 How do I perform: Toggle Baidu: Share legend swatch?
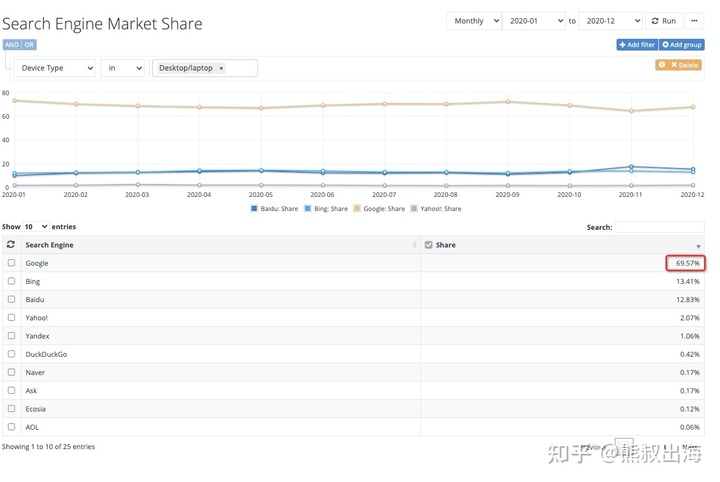254,209
